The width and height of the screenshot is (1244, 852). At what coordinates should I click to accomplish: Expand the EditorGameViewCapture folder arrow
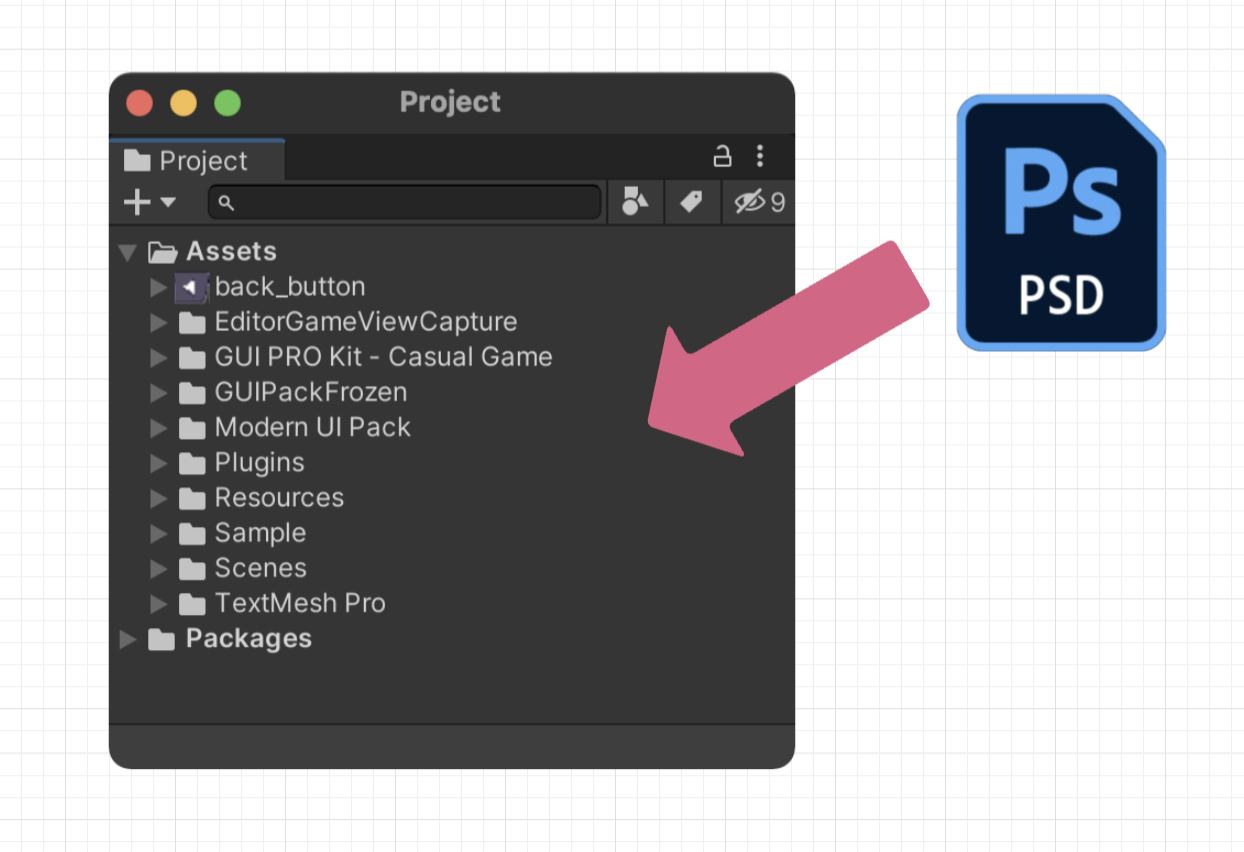pos(158,322)
